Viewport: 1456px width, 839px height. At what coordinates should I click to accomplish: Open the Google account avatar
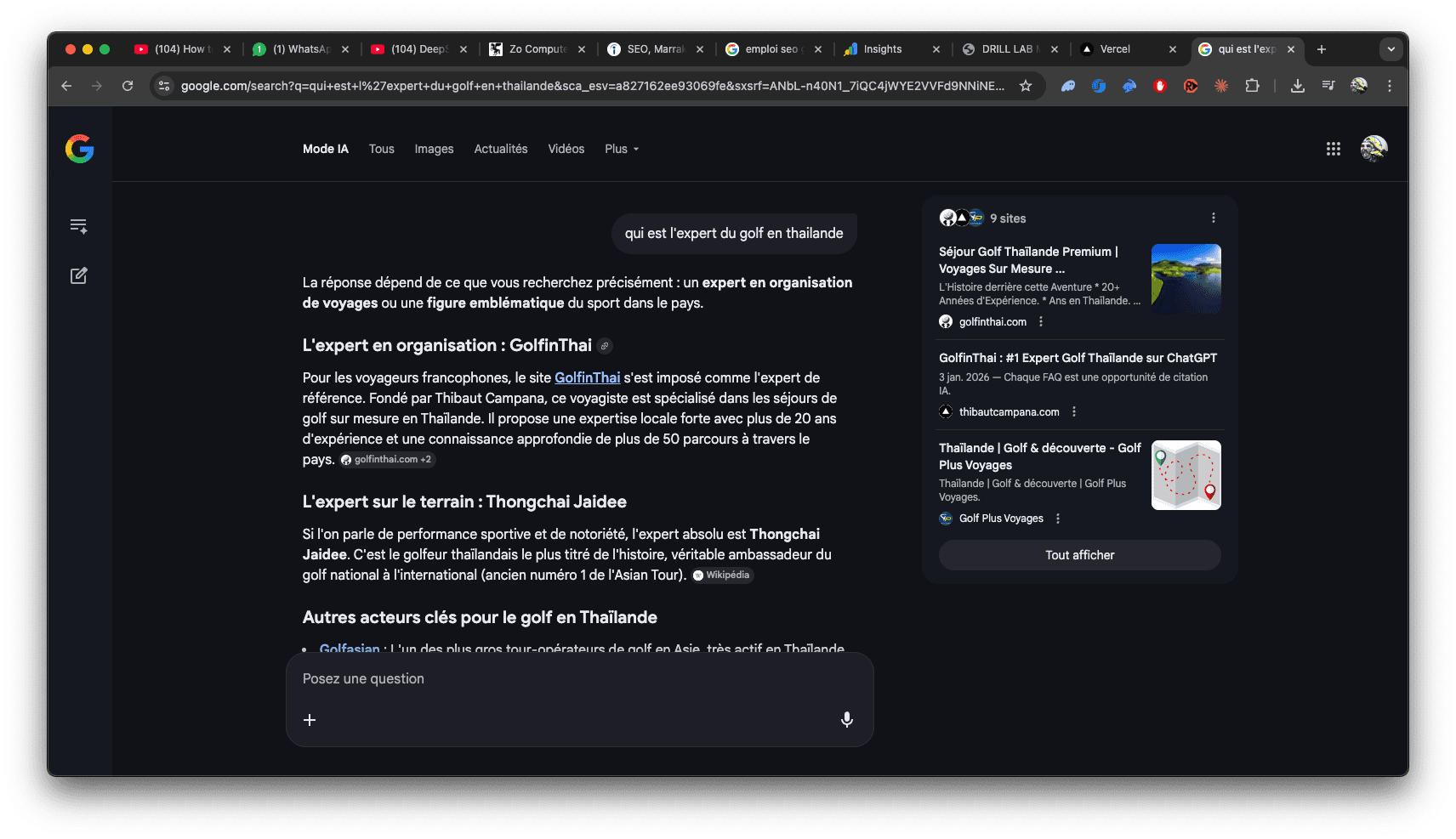[1374, 149]
